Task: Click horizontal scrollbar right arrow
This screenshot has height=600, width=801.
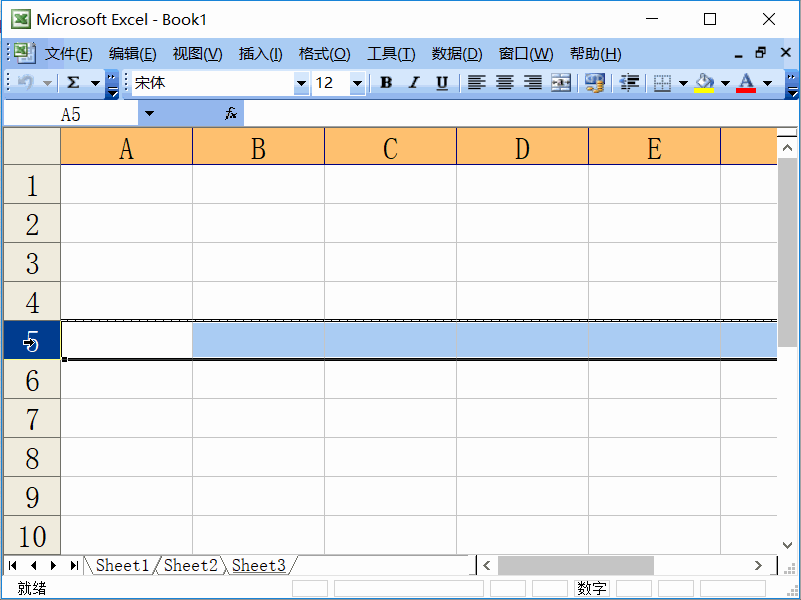Action: (x=758, y=565)
